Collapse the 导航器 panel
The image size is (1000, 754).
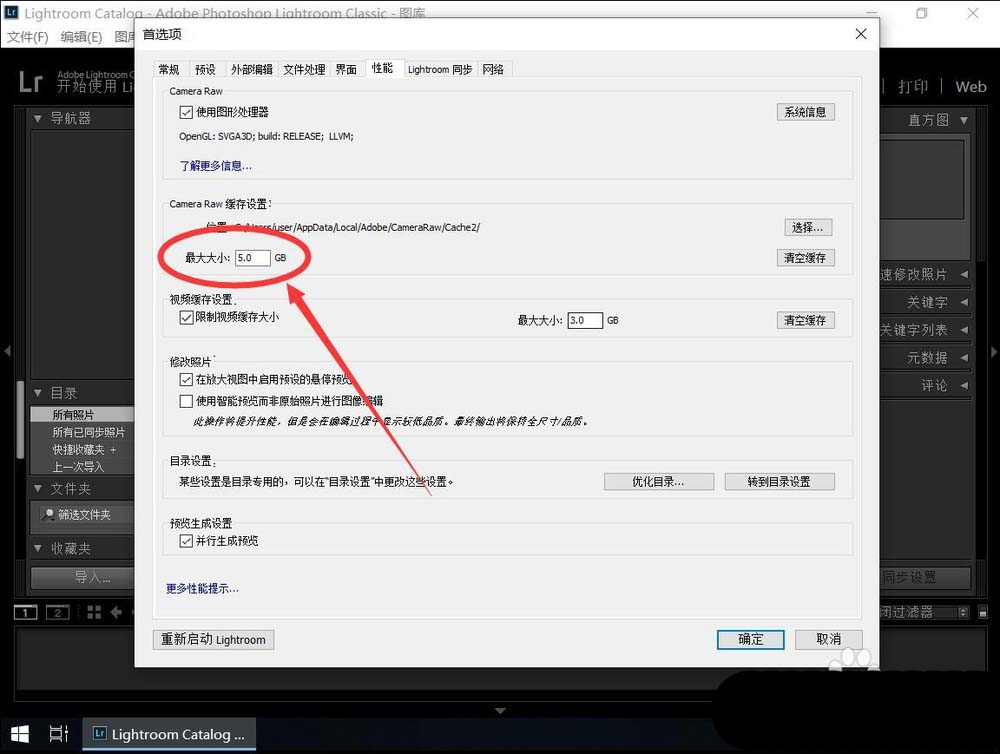click(x=38, y=119)
